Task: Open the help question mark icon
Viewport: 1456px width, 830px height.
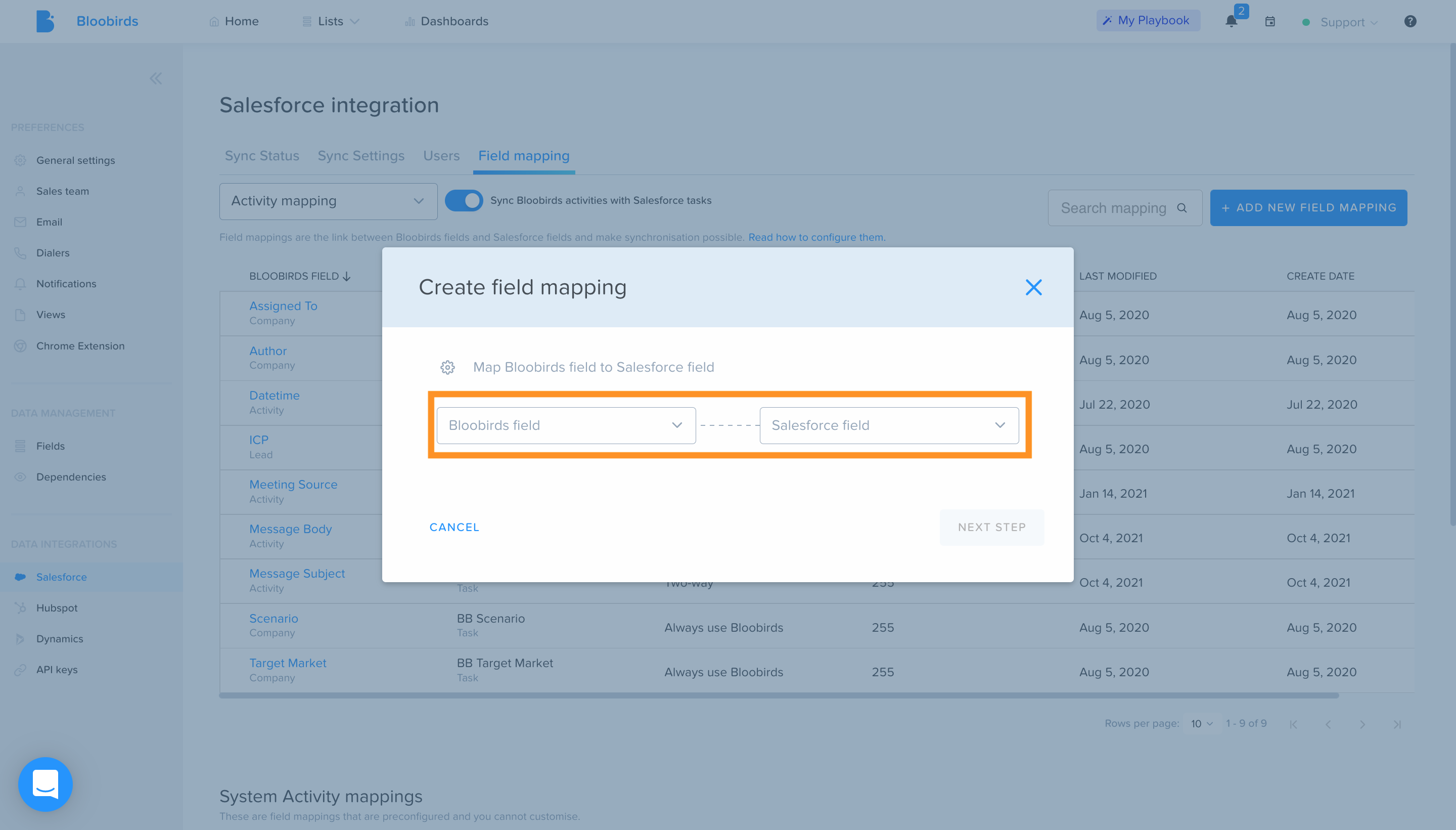Action: coord(1410,22)
